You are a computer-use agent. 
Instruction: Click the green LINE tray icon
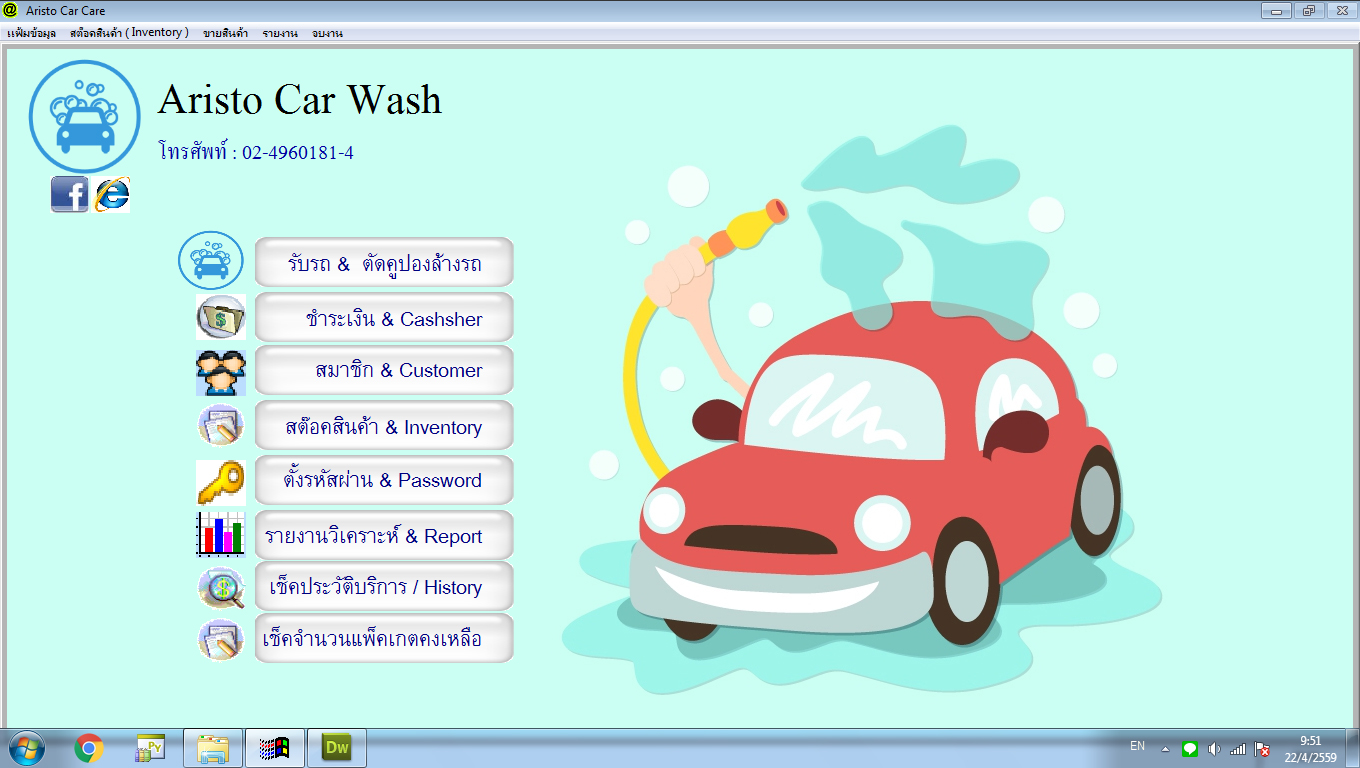coord(1189,749)
